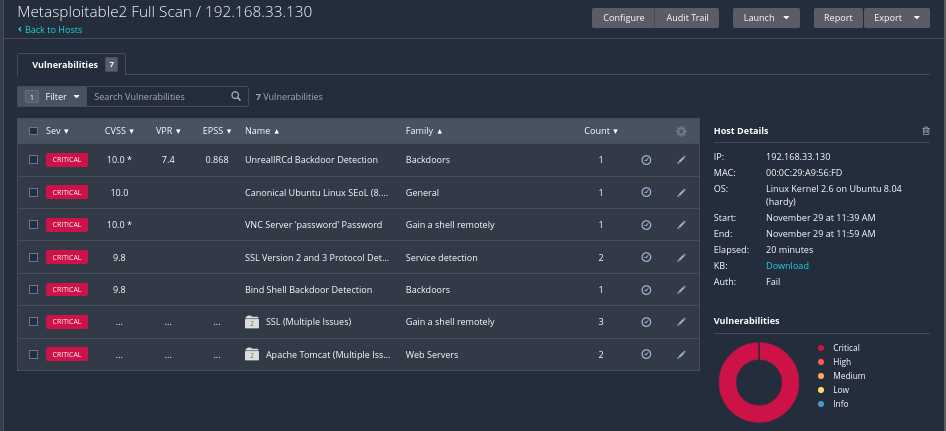Click the folder icon next to SSL (Multiple Issues)
Image resolution: width=946 pixels, height=431 pixels.
tap(252, 322)
